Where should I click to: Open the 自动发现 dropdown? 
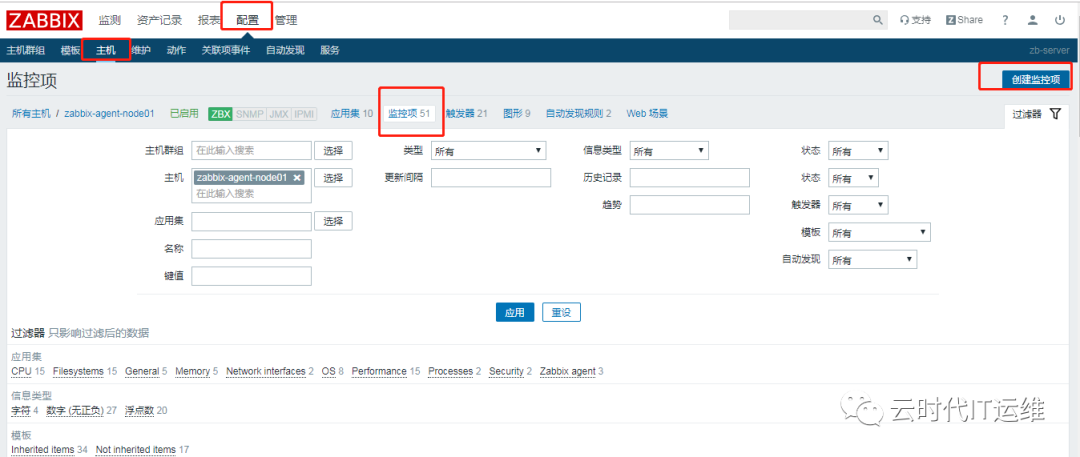click(x=872, y=260)
